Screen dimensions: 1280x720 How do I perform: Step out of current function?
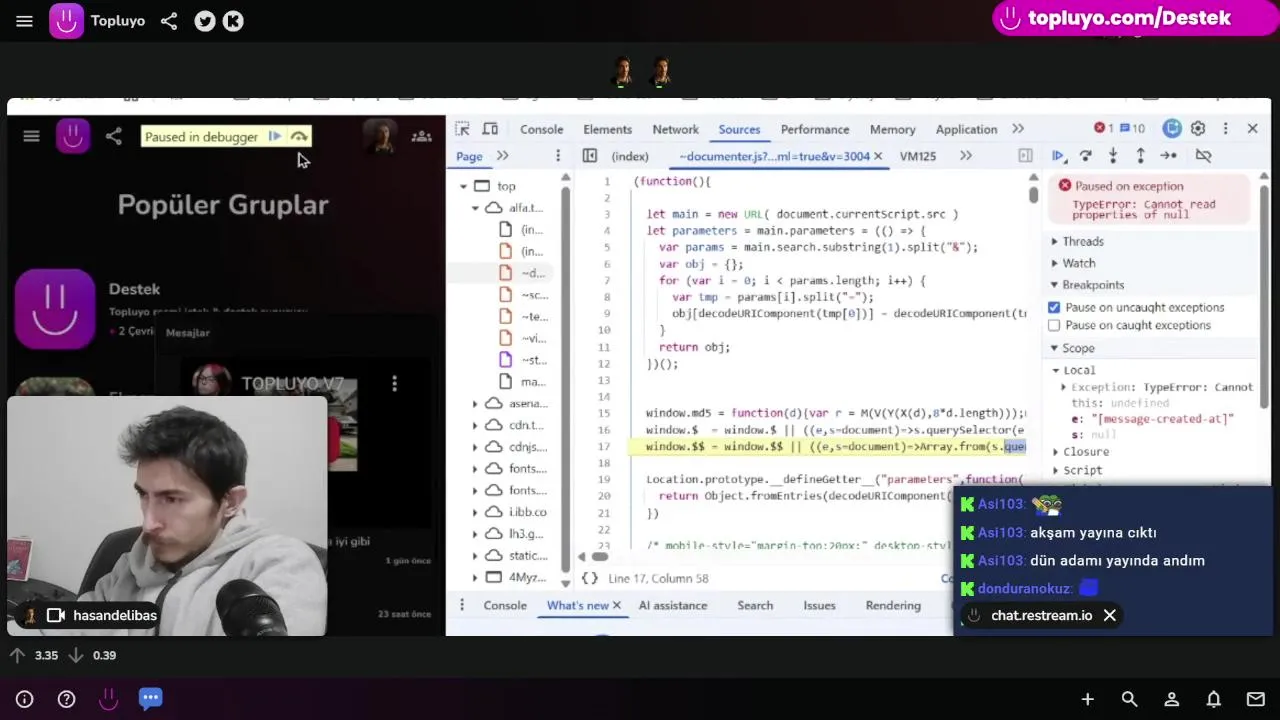[1140, 156]
